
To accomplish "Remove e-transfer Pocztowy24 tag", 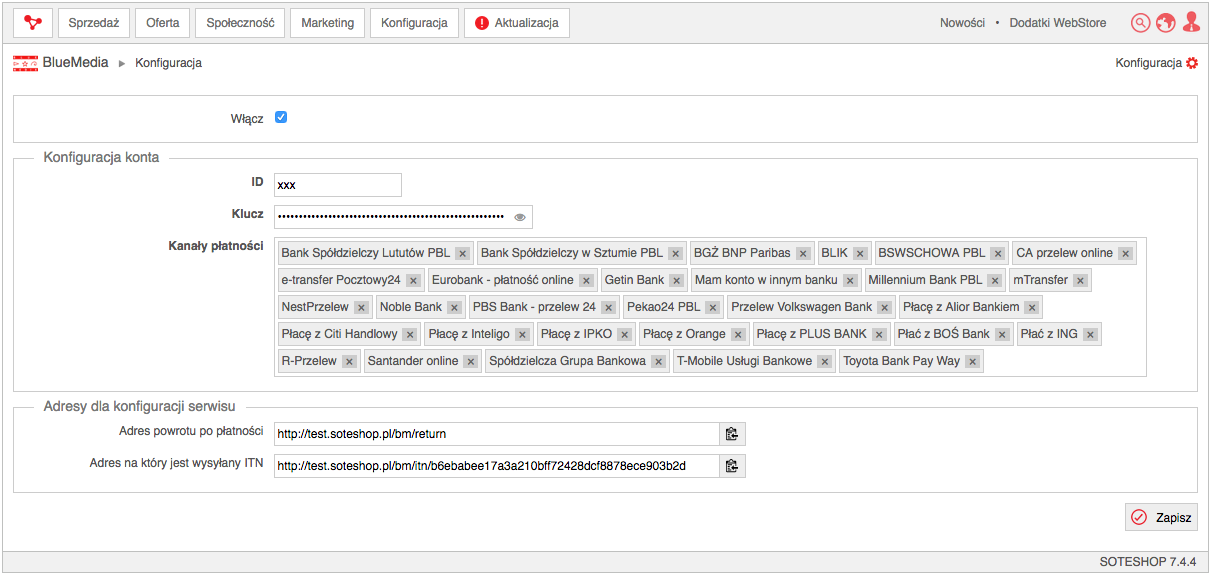I will (413, 281).
